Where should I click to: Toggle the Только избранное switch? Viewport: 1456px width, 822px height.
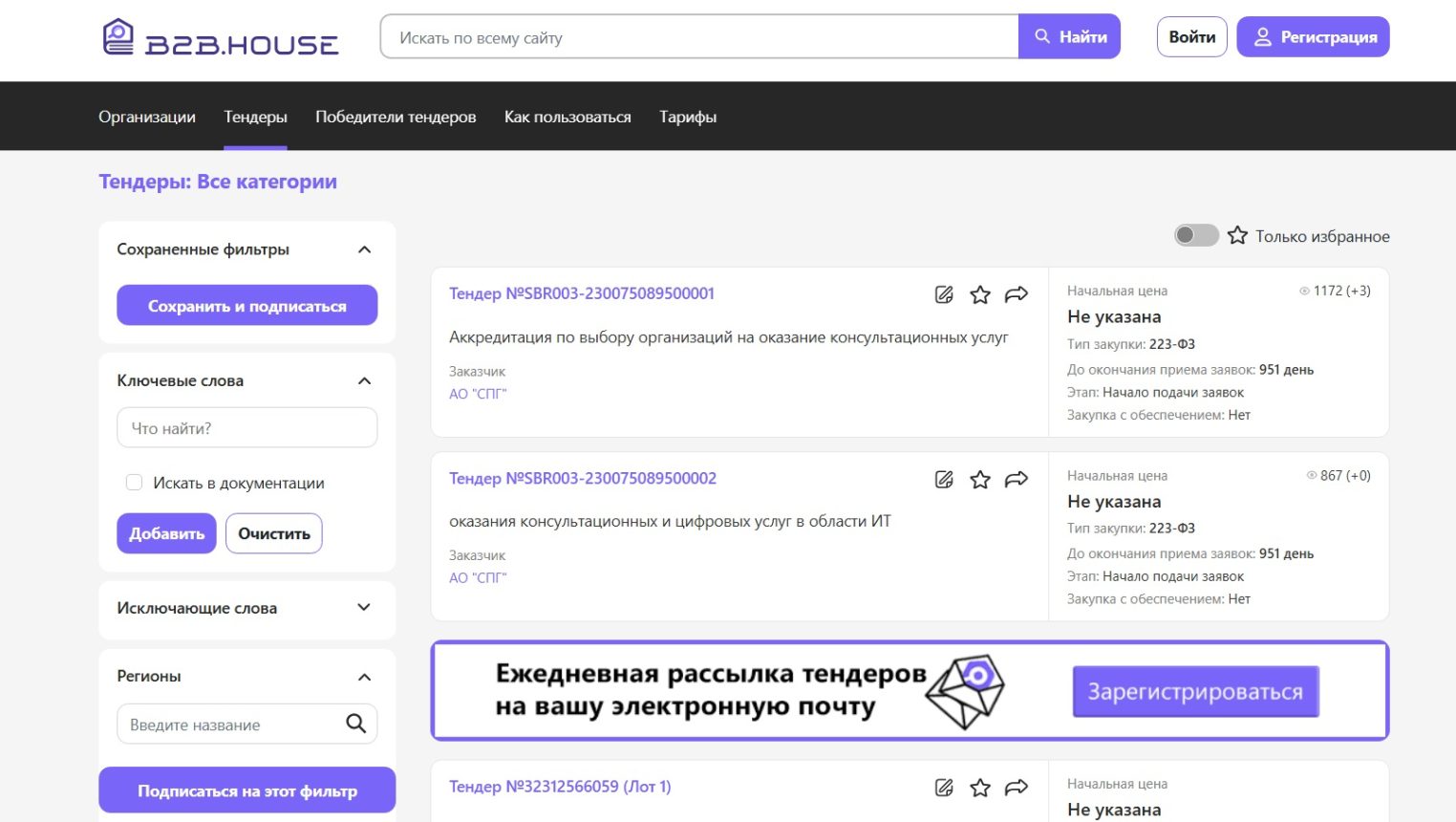1196,235
